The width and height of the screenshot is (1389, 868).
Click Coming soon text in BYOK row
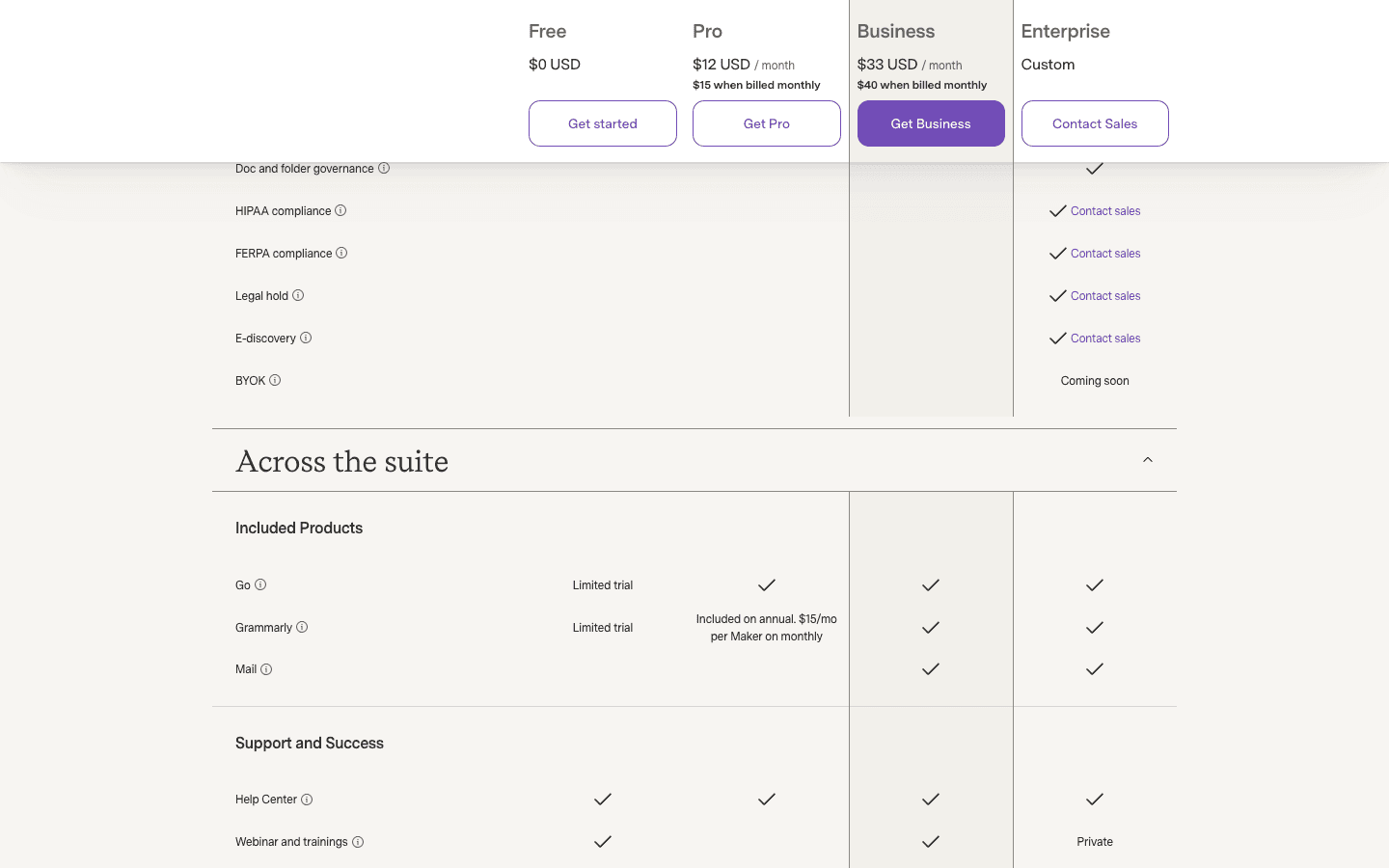coord(1095,381)
